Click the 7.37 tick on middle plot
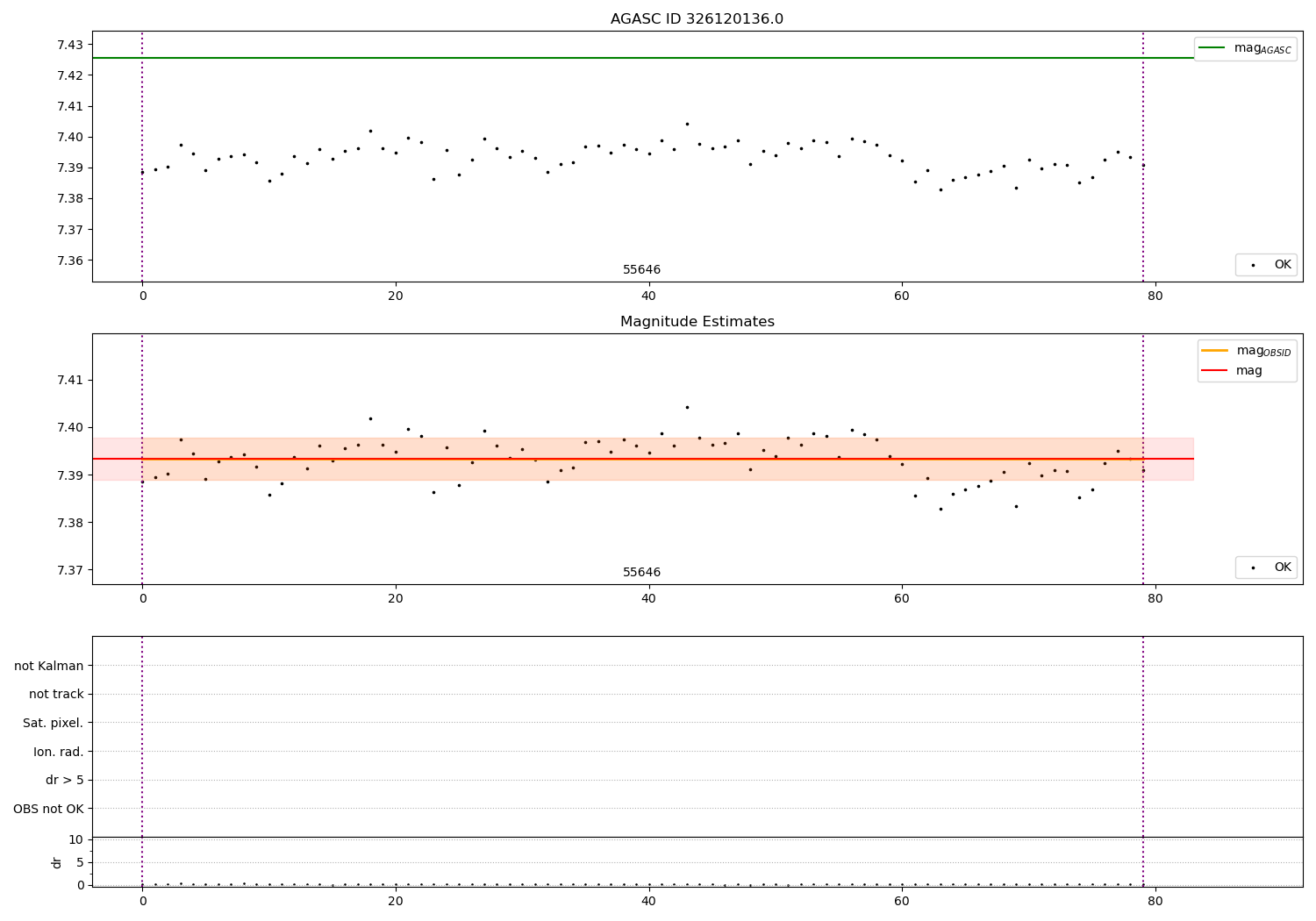The height and width of the screenshot is (921, 1316). (70, 570)
